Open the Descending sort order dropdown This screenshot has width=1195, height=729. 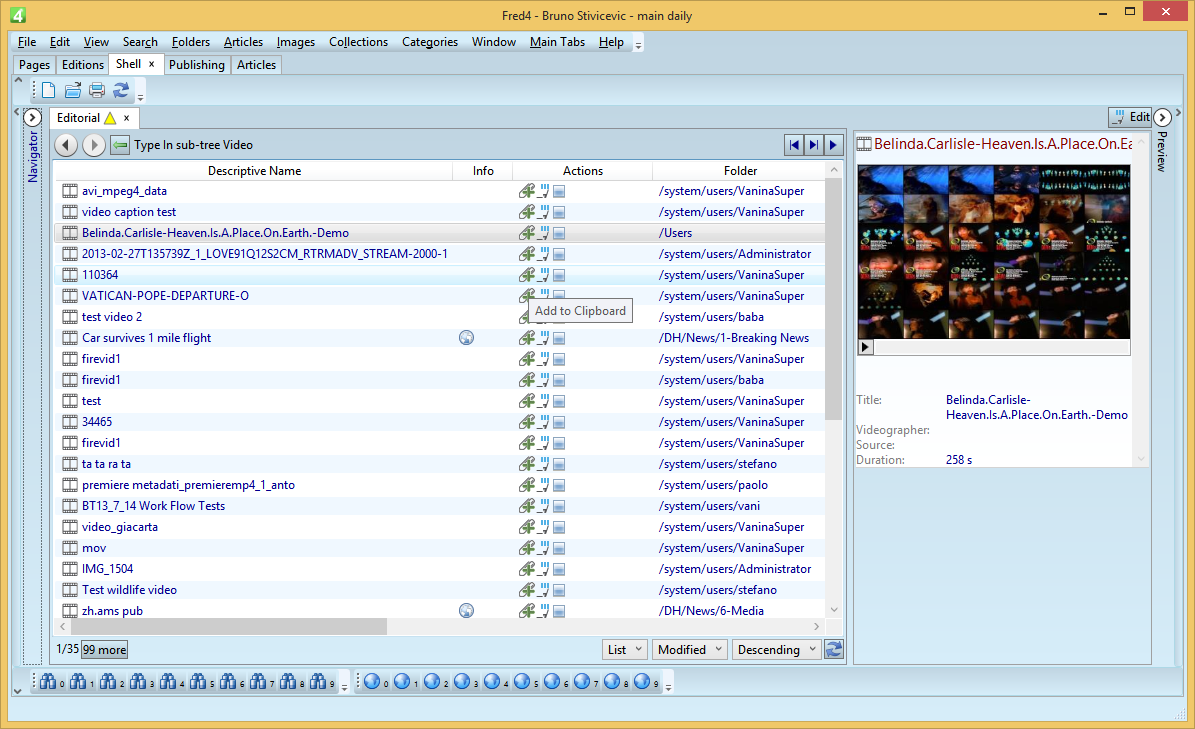point(776,650)
